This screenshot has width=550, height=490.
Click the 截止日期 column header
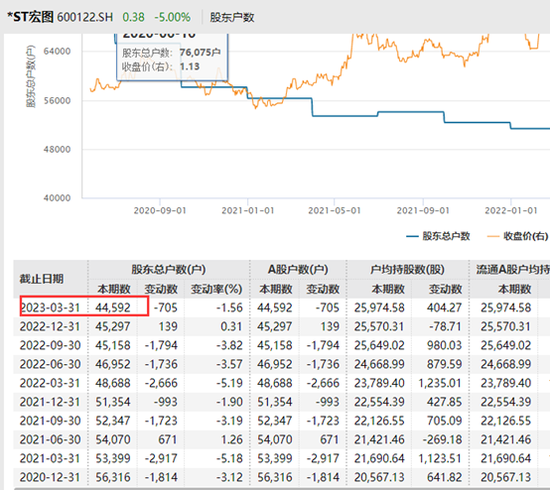pos(41,279)
